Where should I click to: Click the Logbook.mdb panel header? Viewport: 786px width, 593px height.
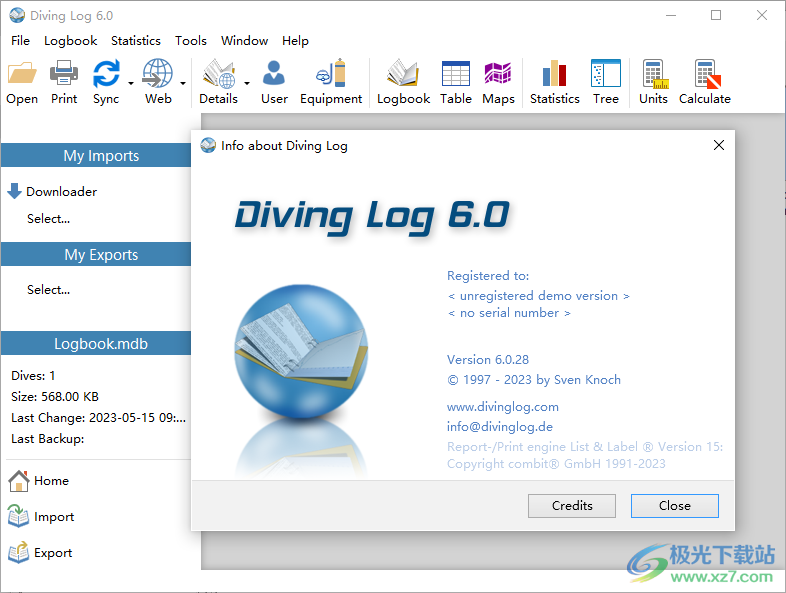[96, 343]
